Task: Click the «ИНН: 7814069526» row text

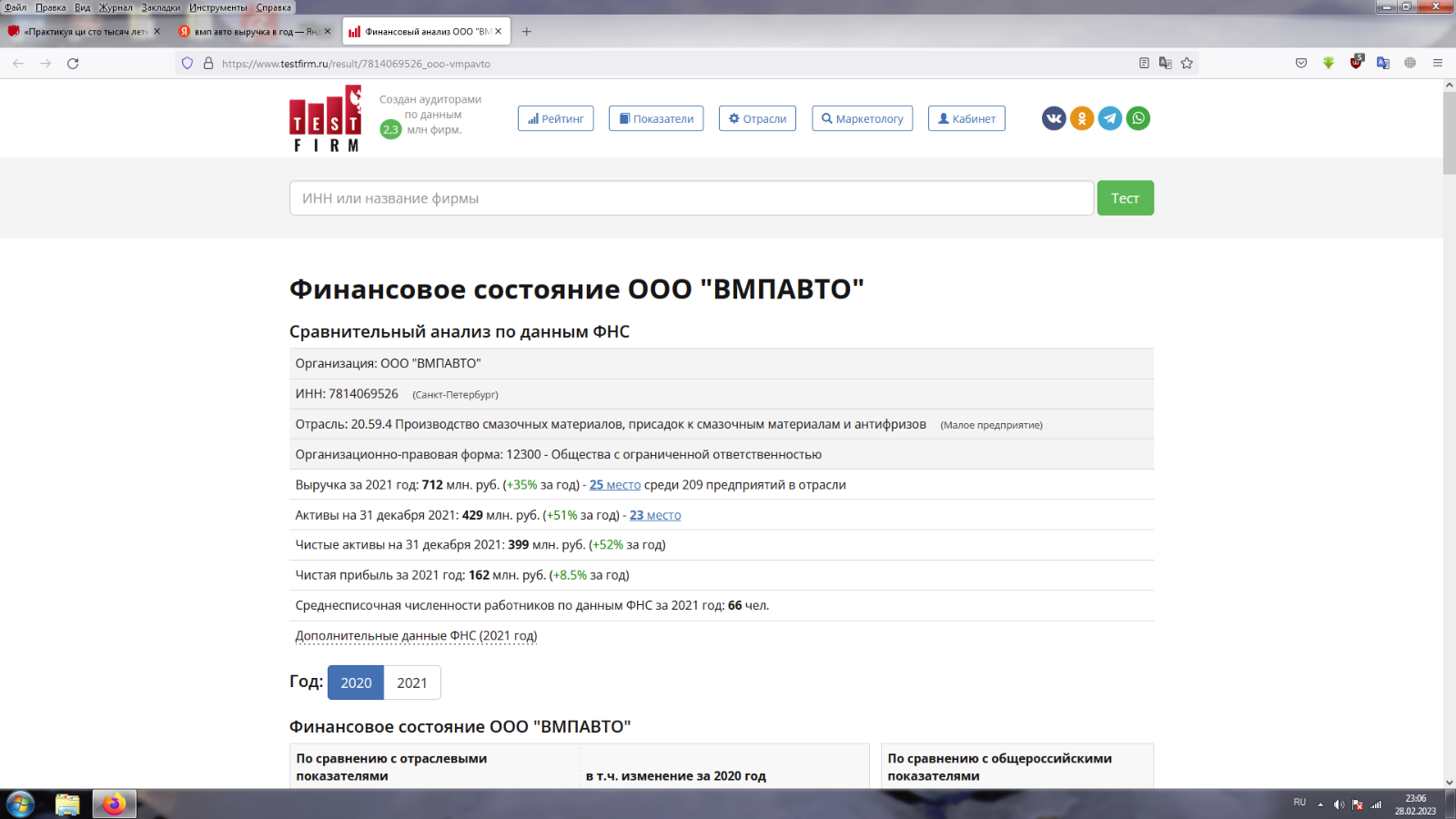Action: click(x=347, y=394)
